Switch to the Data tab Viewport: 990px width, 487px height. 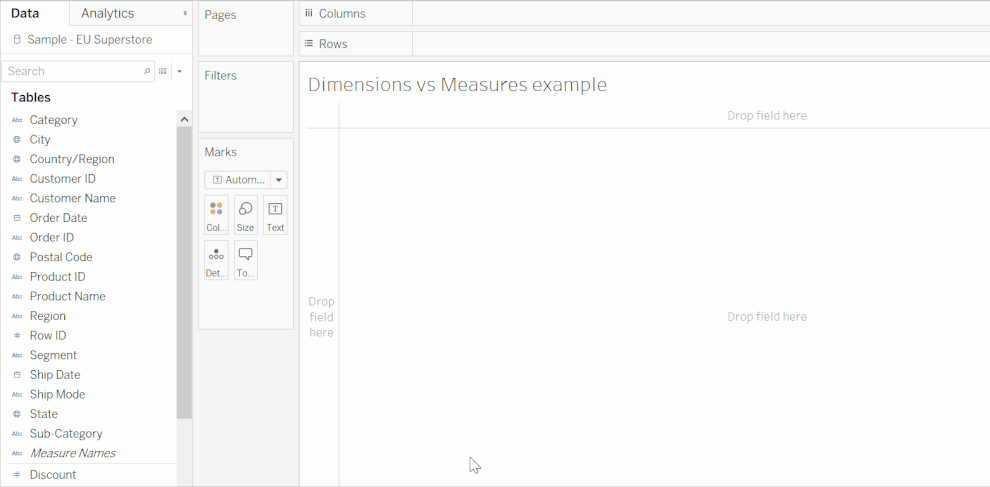pyautogui.click(x=25, y=13)
